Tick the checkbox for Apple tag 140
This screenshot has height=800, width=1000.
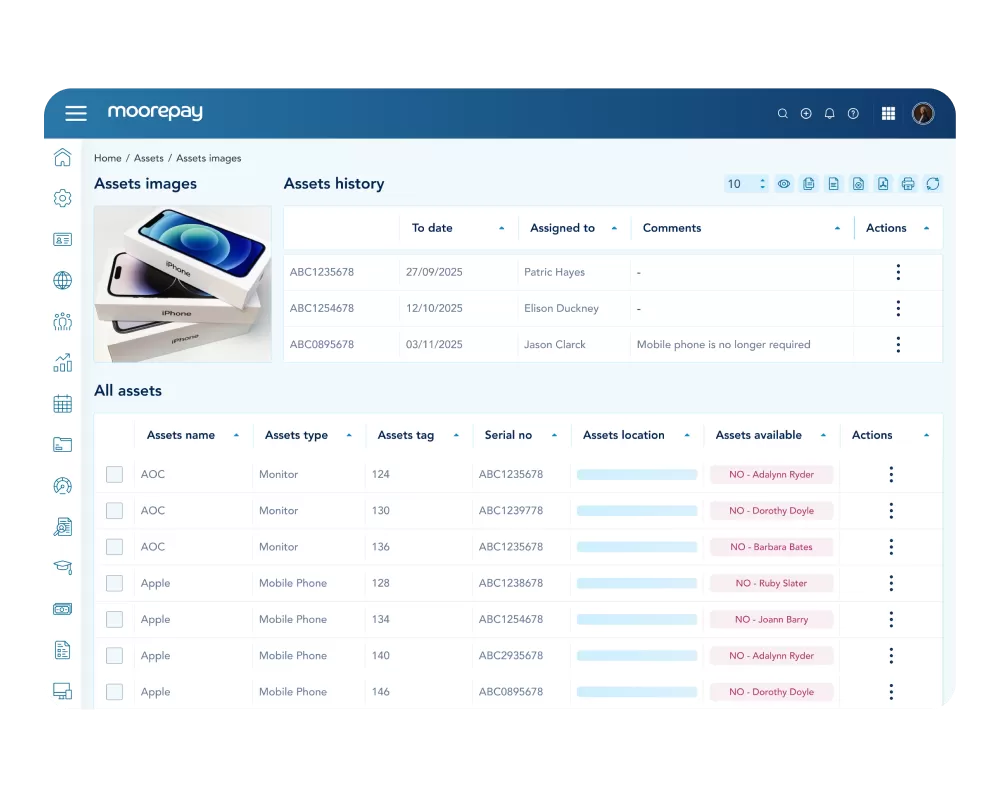click(x=114, y=655)
